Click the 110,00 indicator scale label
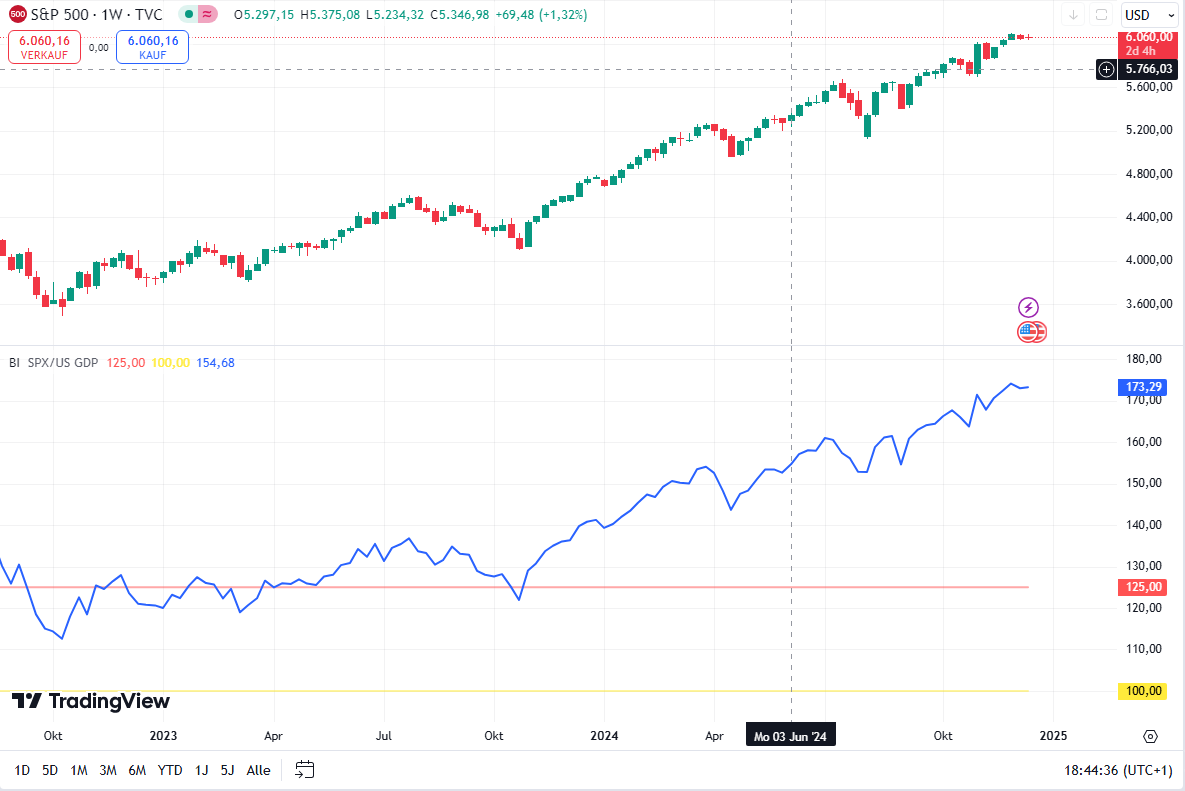This screenshot has width=1185, height=791. pyautogui.click(x=1143, y=648)
